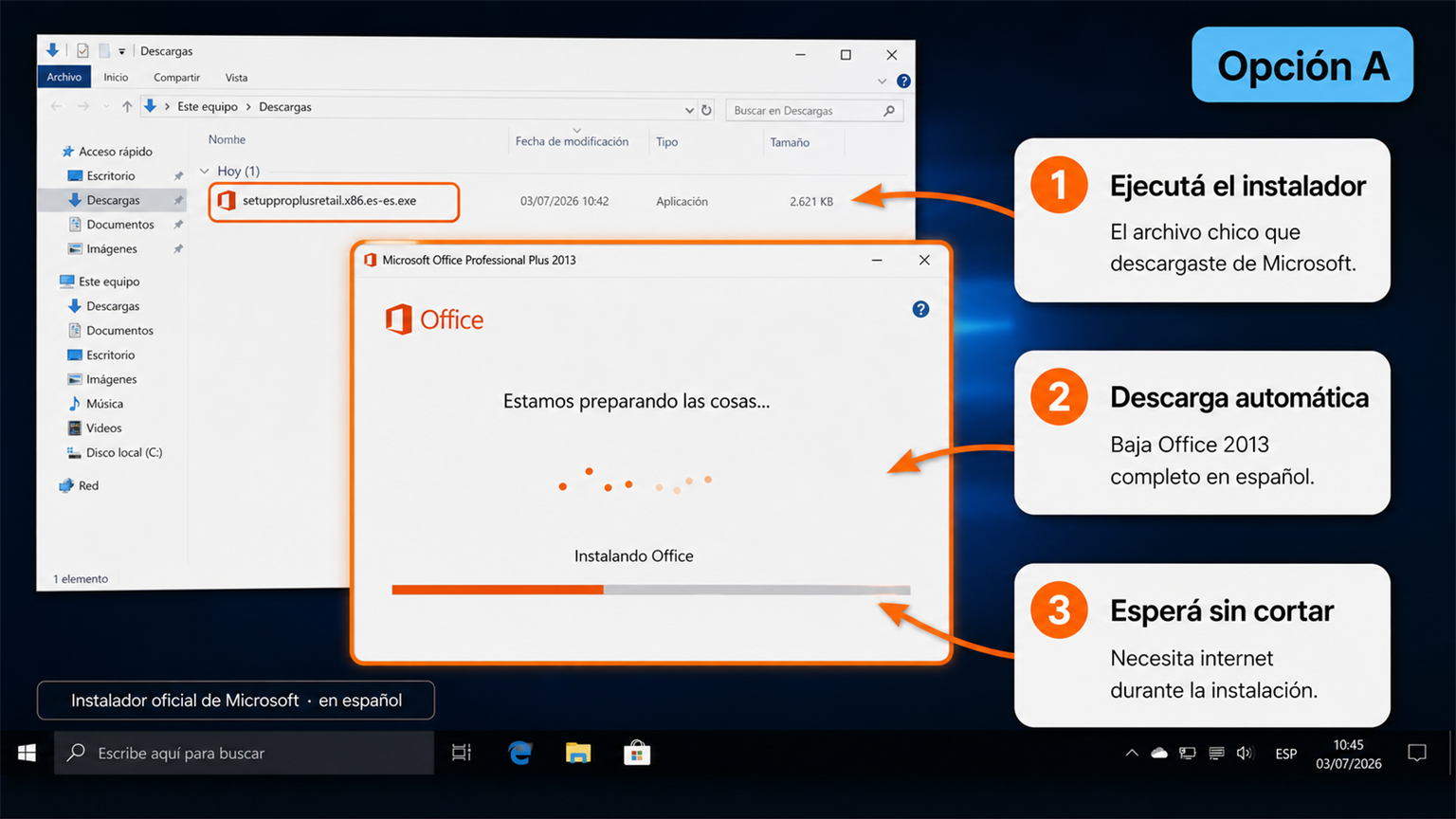1456x819 pixels.
Task: Open Microsoft Store from taskbar
Action: [637, 753]
